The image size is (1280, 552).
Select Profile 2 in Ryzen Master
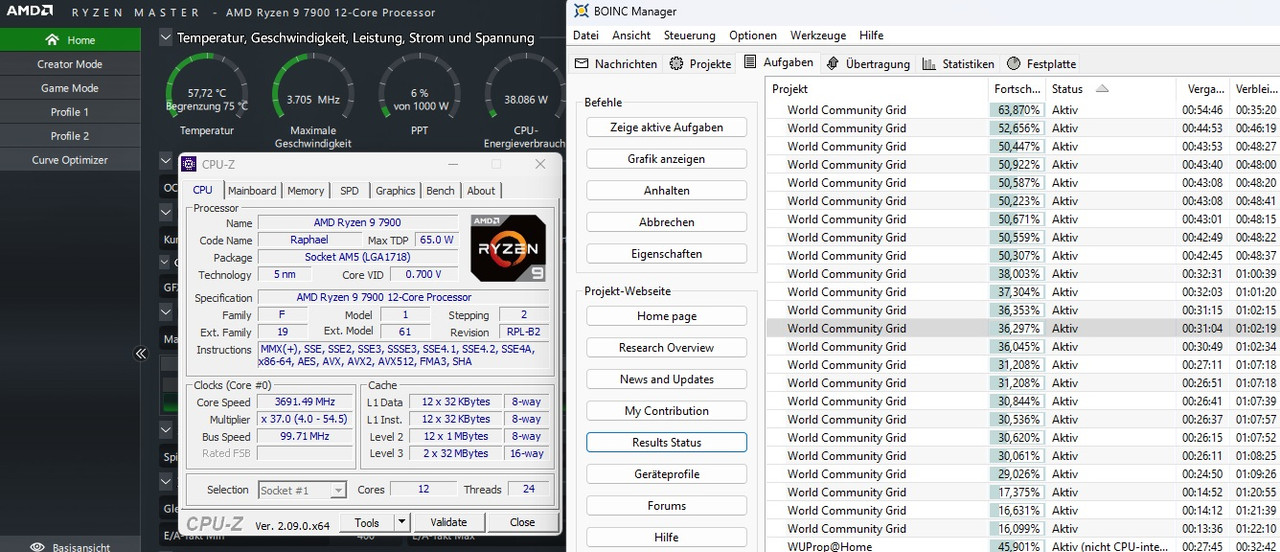pos(70,136)
